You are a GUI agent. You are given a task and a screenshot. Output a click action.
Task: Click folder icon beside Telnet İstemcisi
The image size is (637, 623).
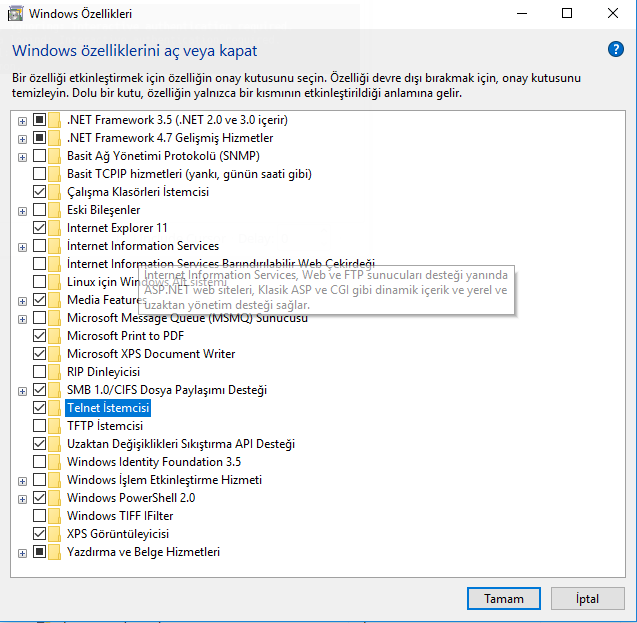point(54,408)
